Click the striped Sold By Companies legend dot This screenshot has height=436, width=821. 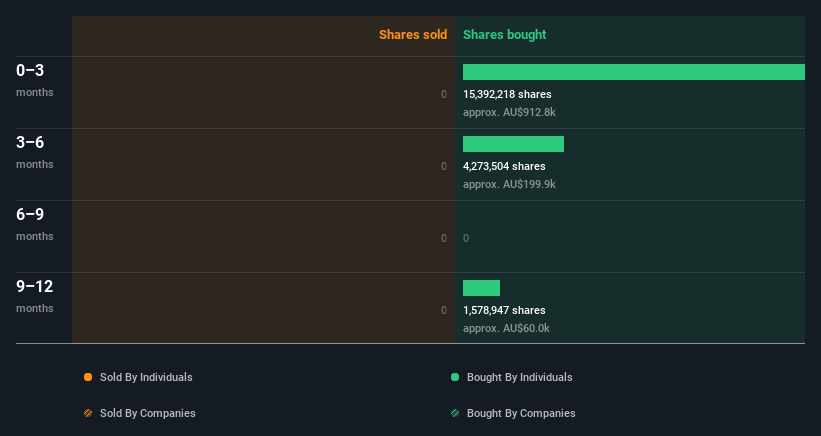click(x=88, y=413)
